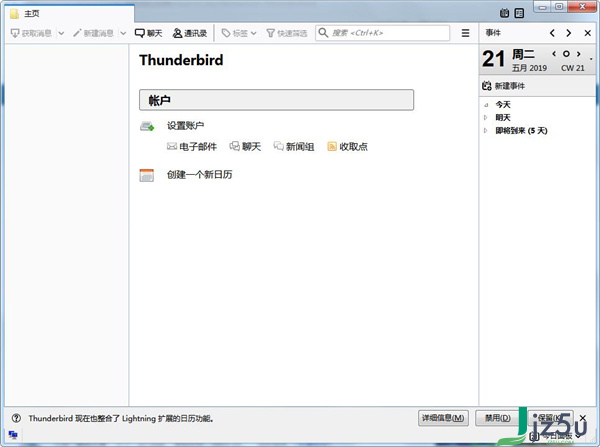Click 详细信息(M) button in notification bar
Image resolution: width=600 pixels, height=447 pixels.
click(443, 418)
